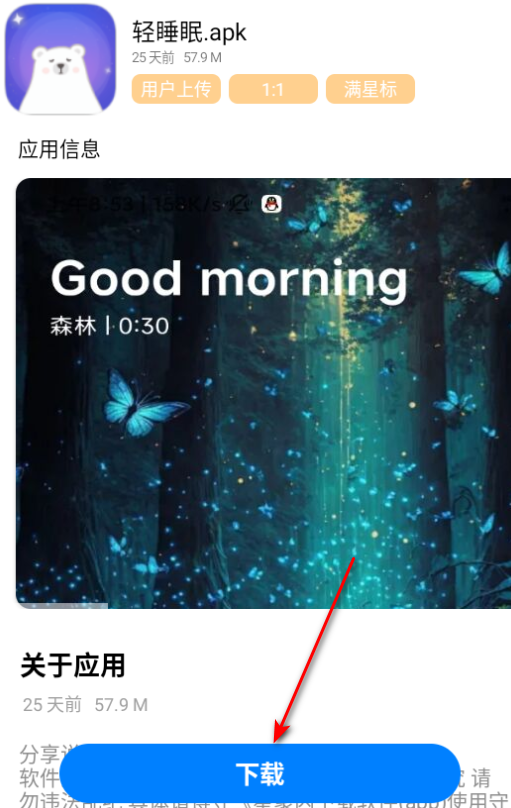
Task: Click the 关于应用 section heading
Action: click(73, 665)
